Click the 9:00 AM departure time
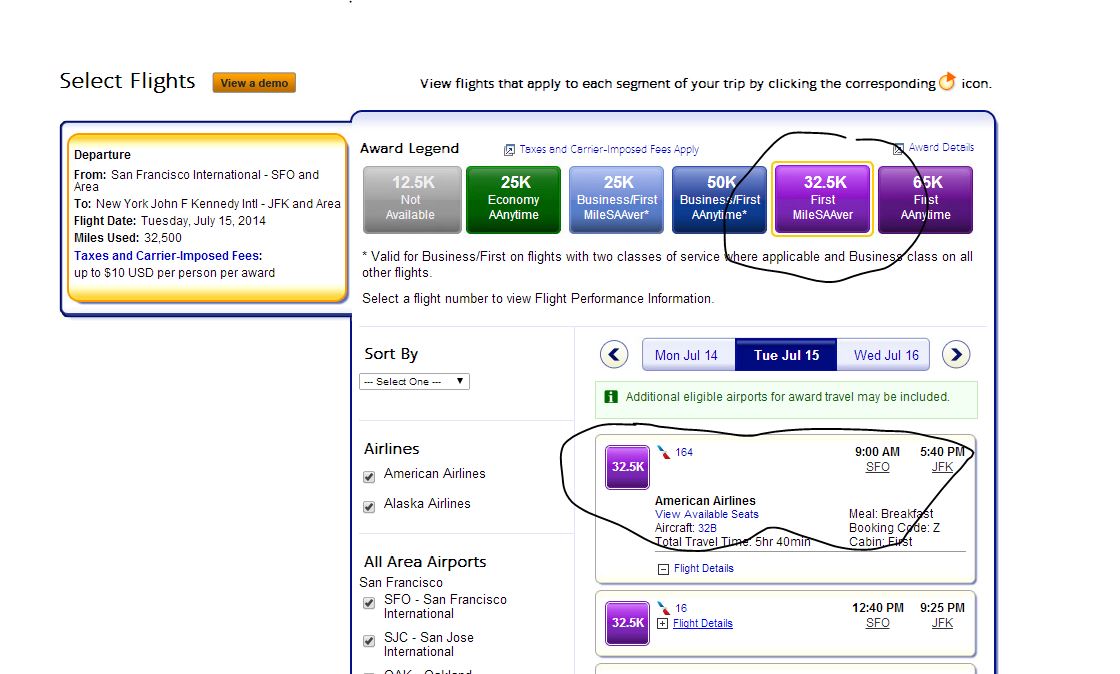 tap(877, 452)
